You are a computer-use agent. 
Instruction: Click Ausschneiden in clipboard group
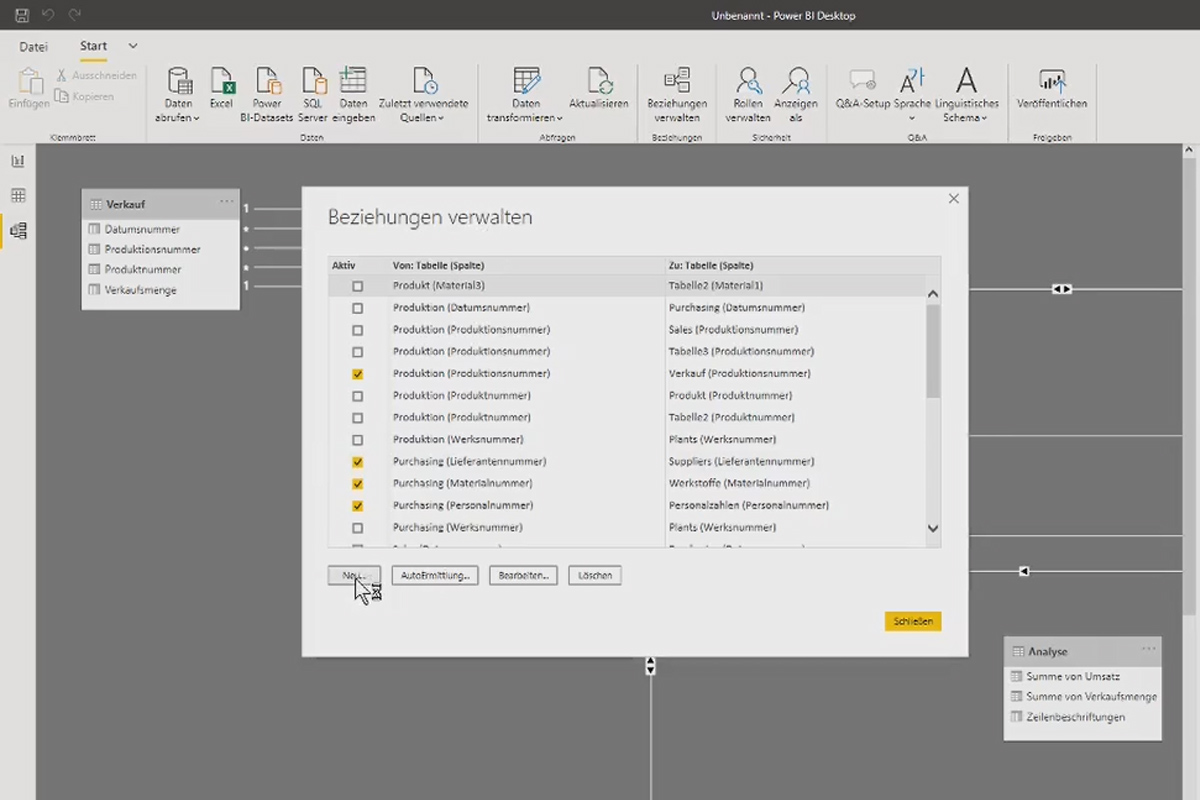click(x=97, y=75)
